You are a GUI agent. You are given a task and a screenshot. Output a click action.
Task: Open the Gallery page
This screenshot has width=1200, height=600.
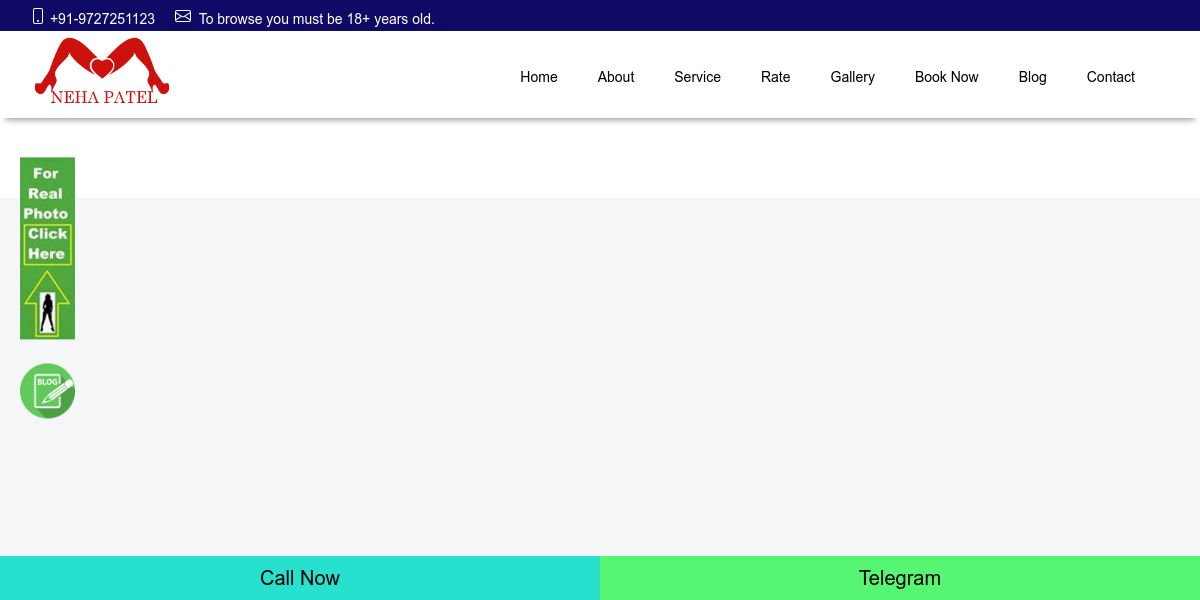click(853, 77)
